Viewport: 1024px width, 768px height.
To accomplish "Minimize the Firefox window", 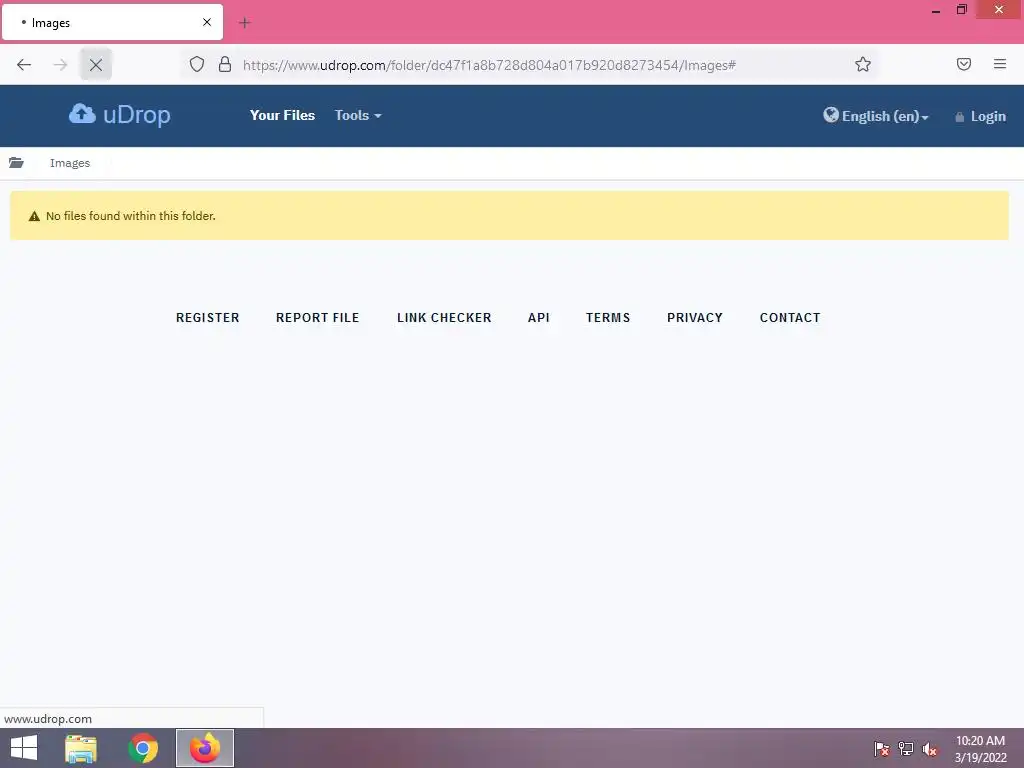I will tap(936, 10).
